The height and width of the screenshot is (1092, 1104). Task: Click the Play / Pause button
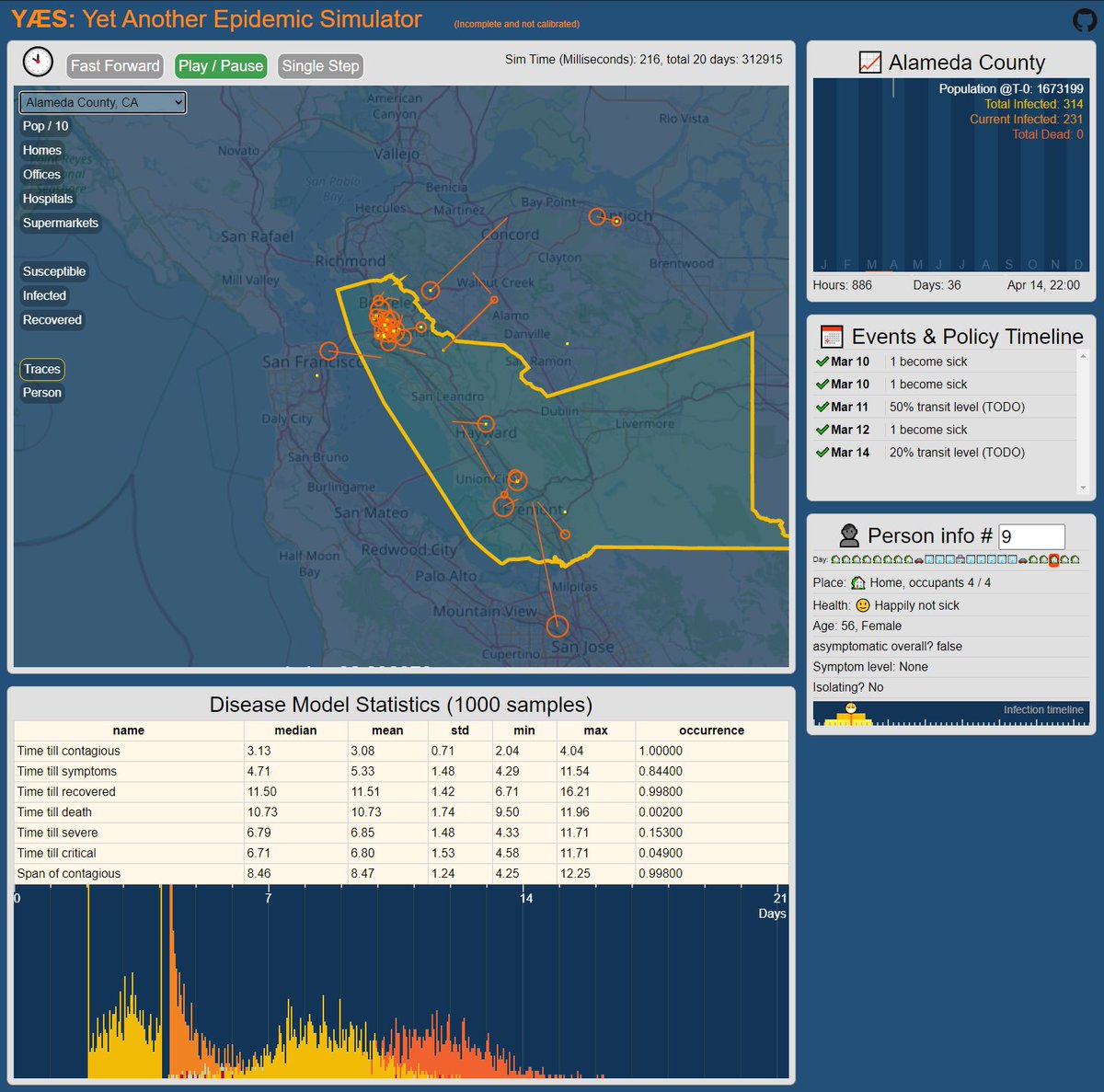[221, 66]
